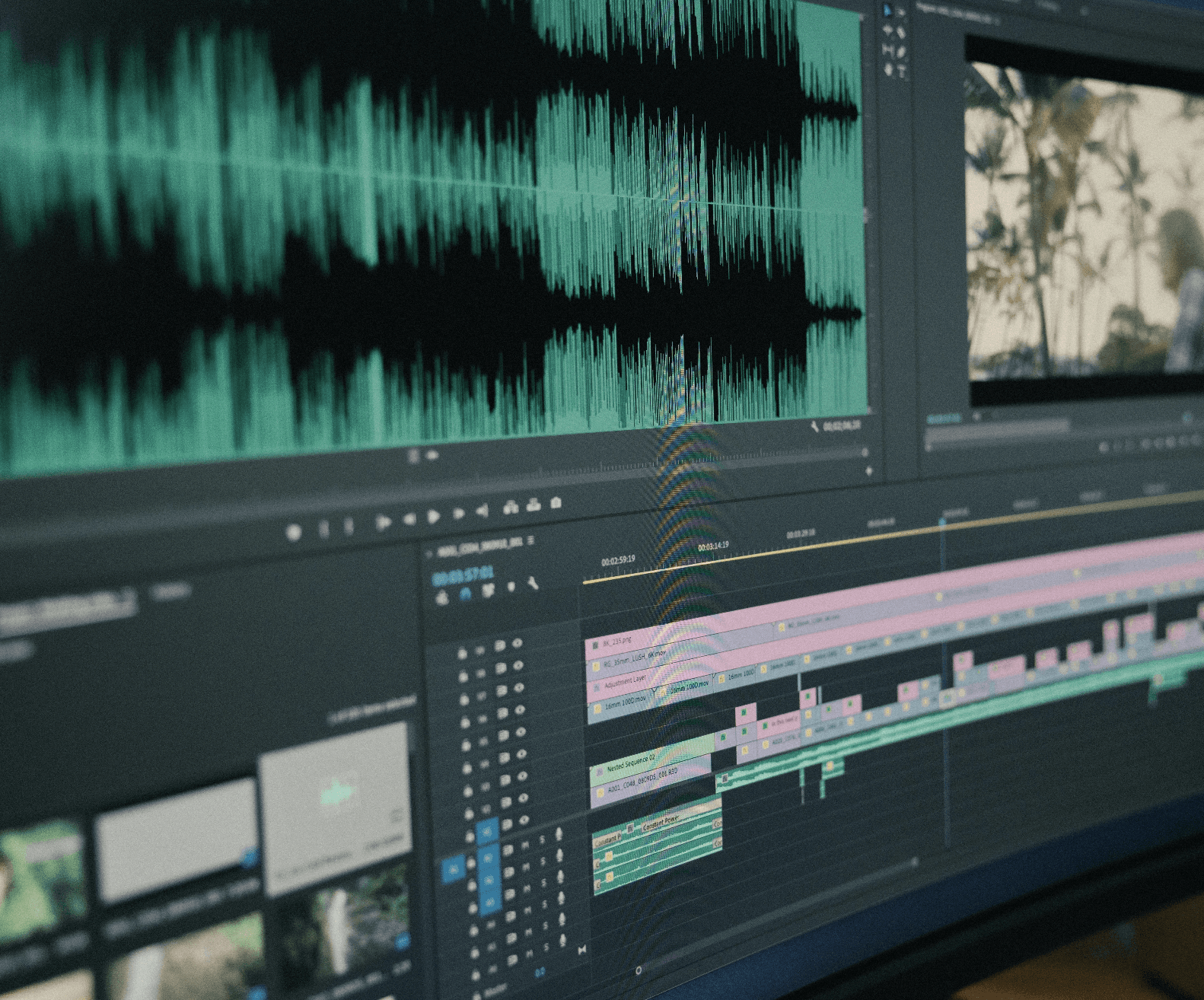
Task: Select the Type tool
Action: (902, 72)
